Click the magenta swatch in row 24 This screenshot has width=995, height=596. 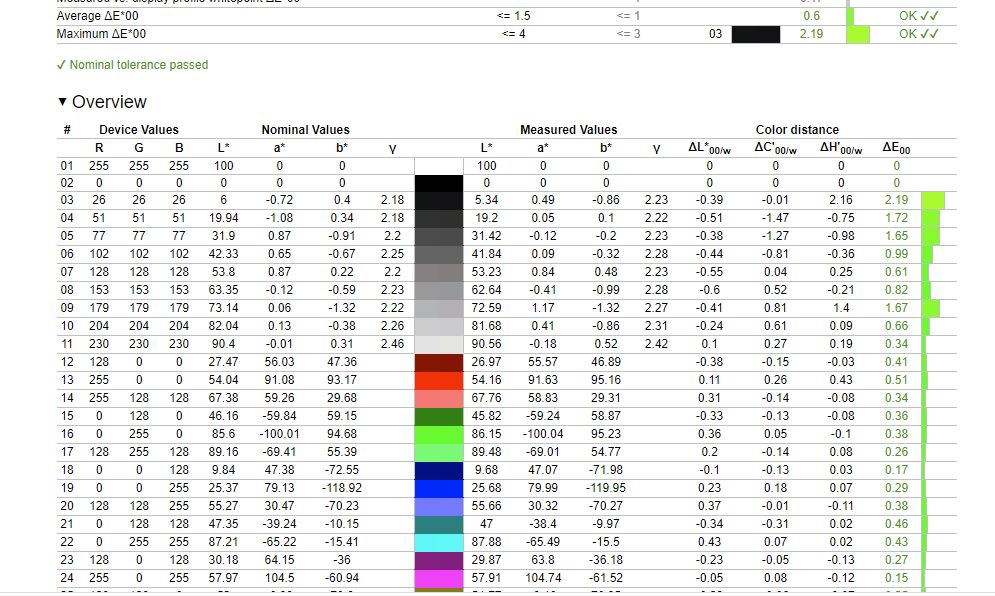pos(438,578)
